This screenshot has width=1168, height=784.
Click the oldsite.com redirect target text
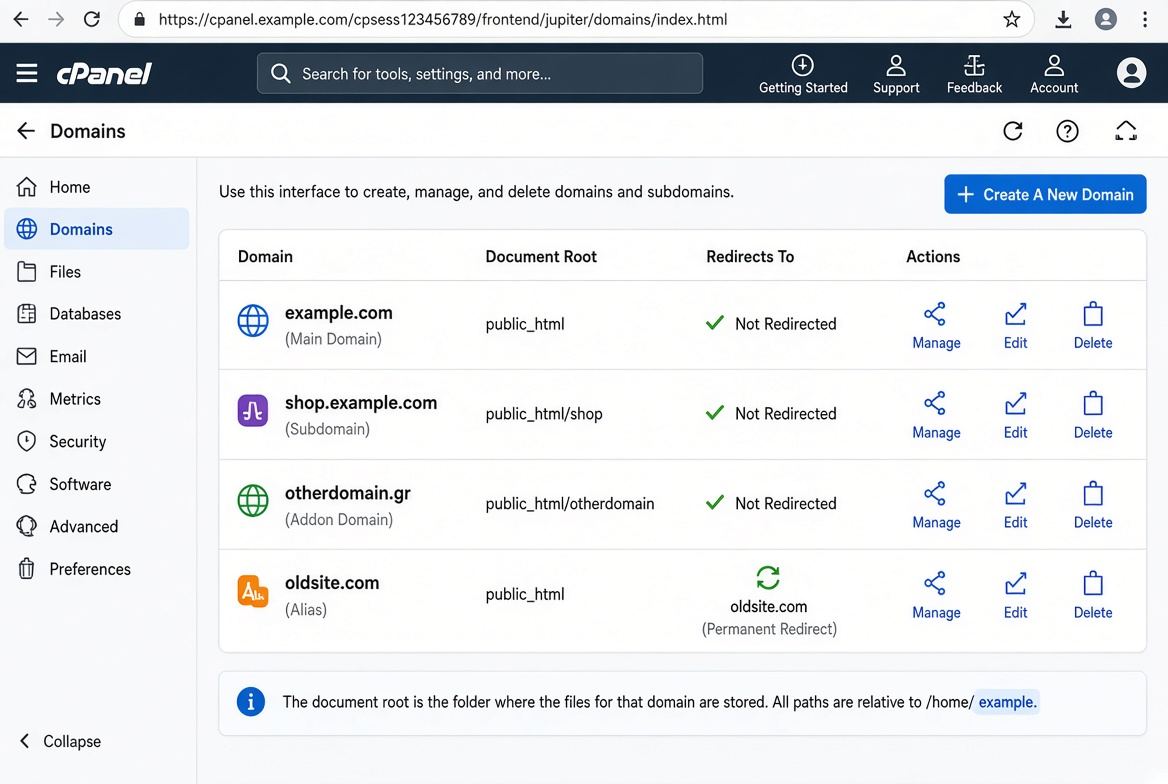[x=769, y=607]
